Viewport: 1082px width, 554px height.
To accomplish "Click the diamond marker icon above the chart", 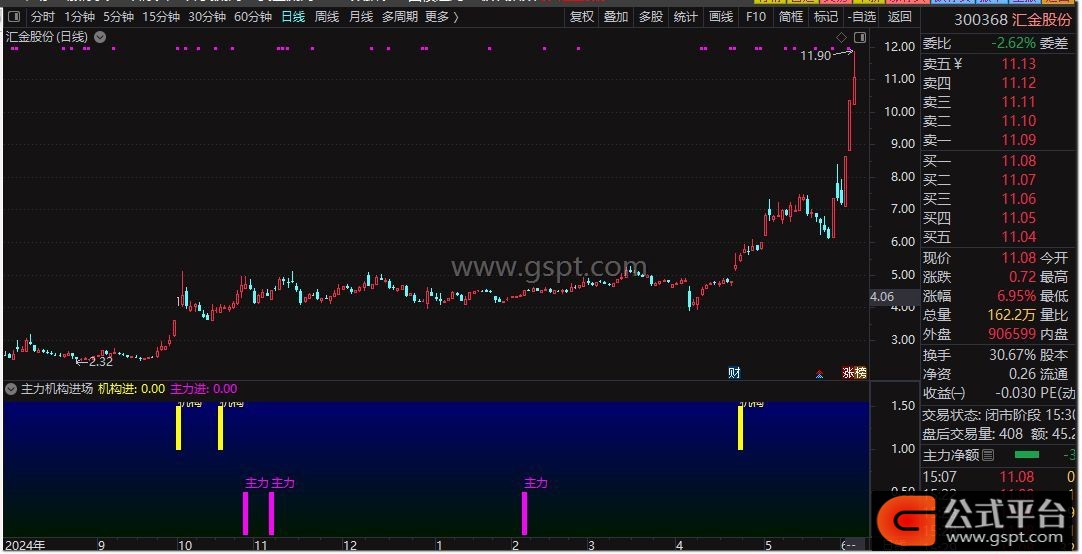I will [x=842, y=37].
